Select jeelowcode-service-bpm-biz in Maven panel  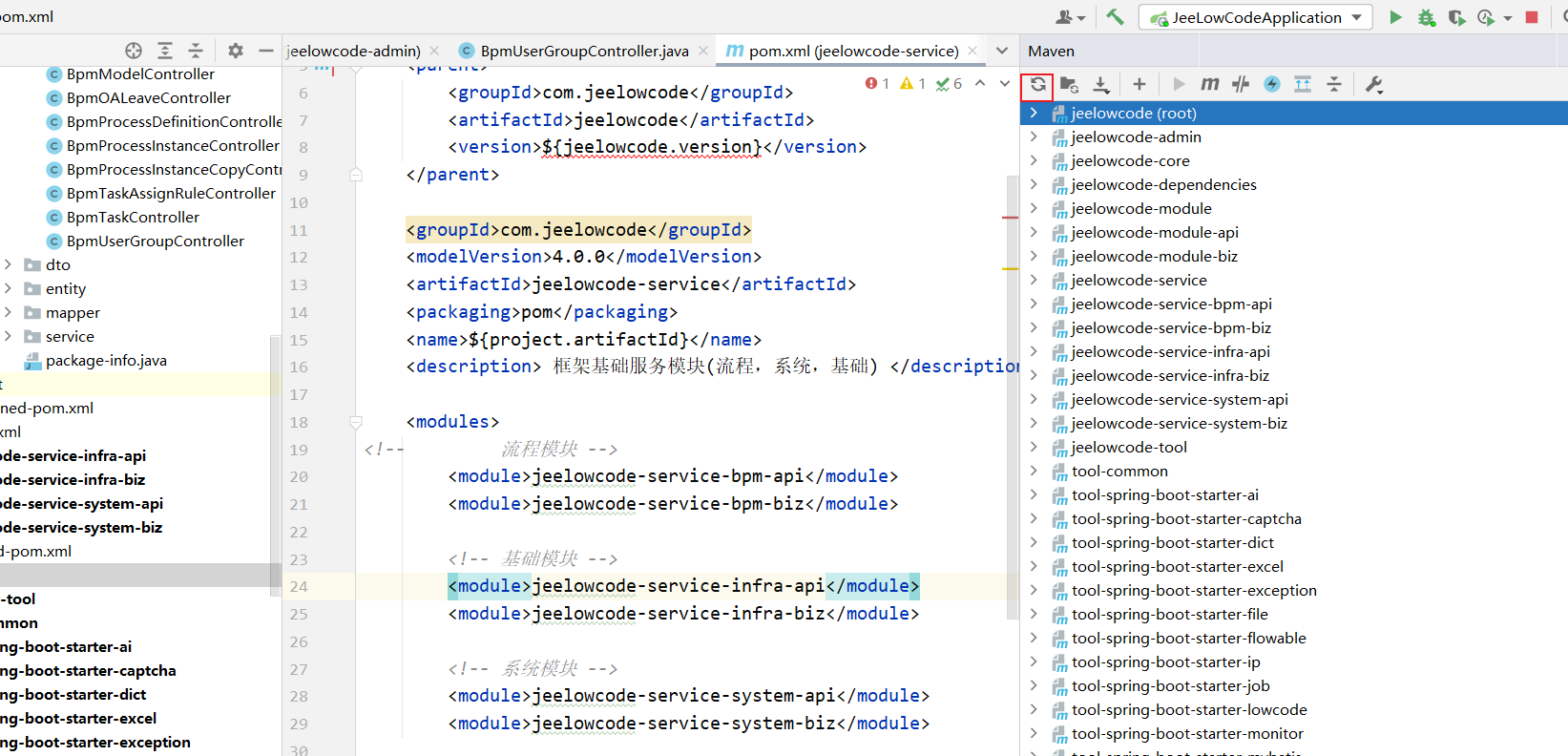point(1170,327)
